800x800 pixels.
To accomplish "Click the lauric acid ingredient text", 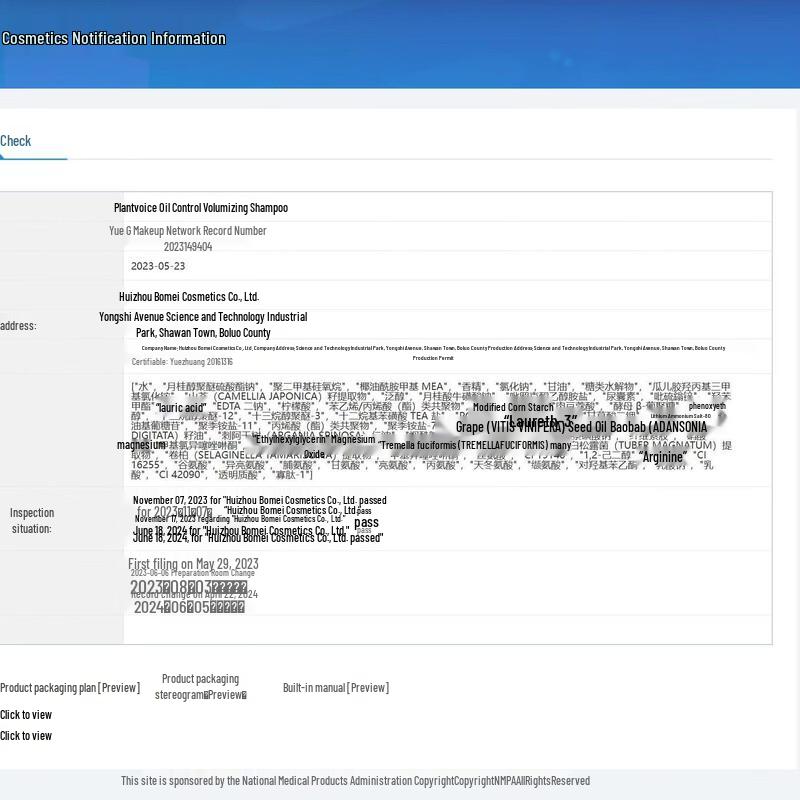I will (x=181, y=408).
